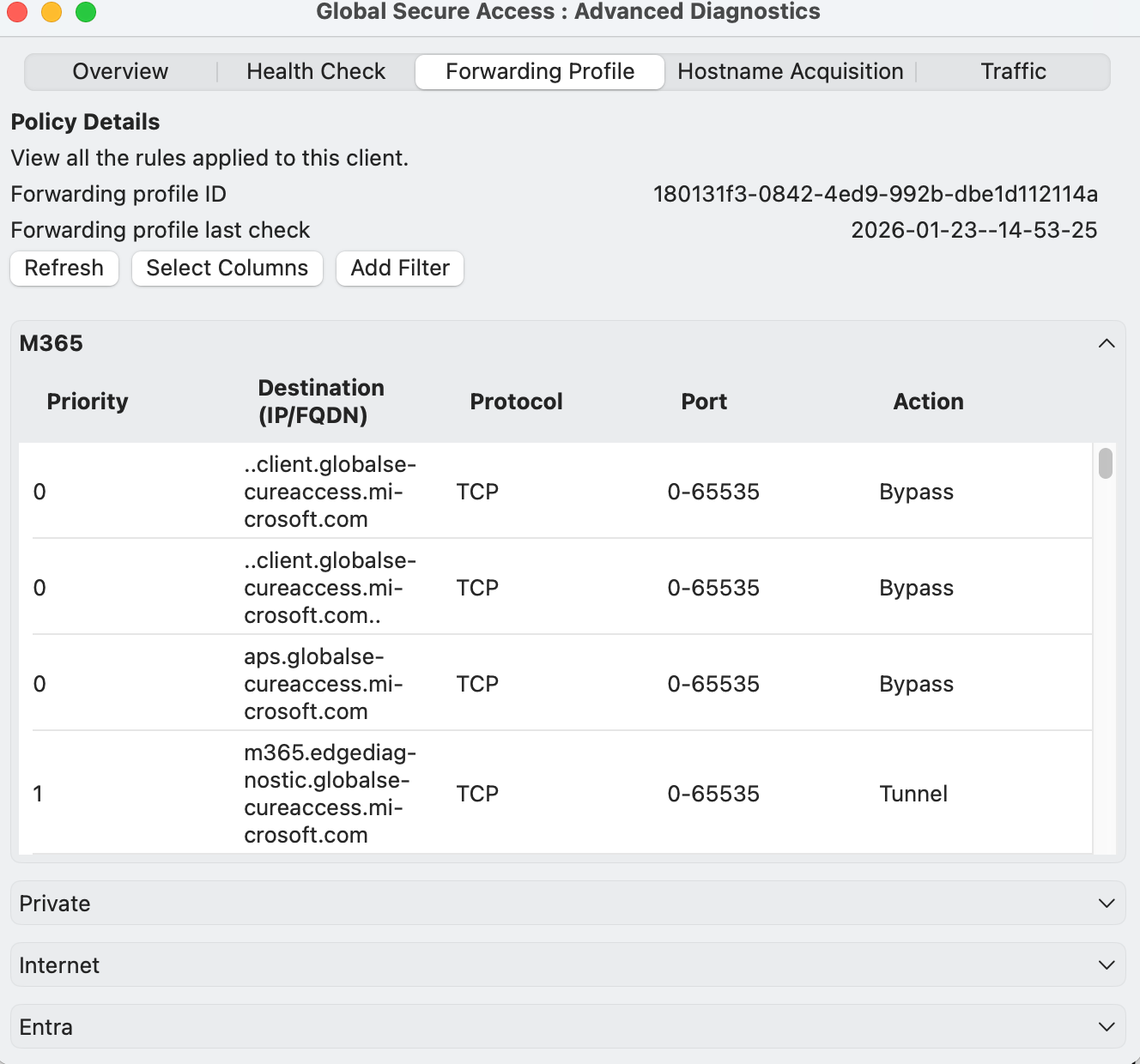This screenshot has width=1140, height=1064.
Task: Click the M365 section title
Action: [x=52, y=343]
